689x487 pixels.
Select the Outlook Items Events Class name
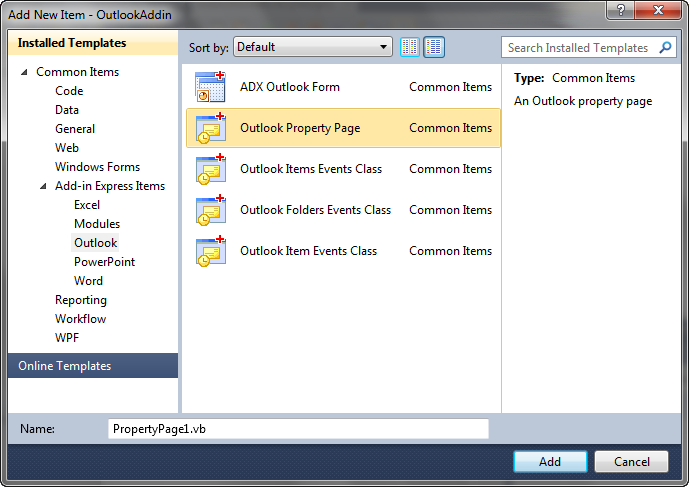pyautogui.click(x=311, y=169)
